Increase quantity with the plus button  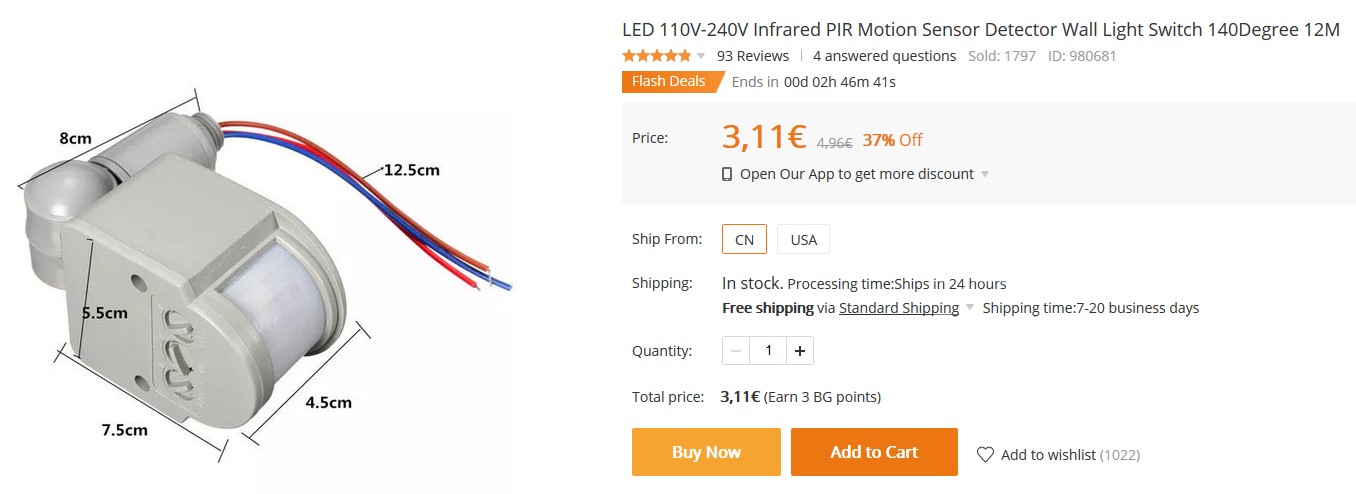pyautogui.click(x=800, y=351)
